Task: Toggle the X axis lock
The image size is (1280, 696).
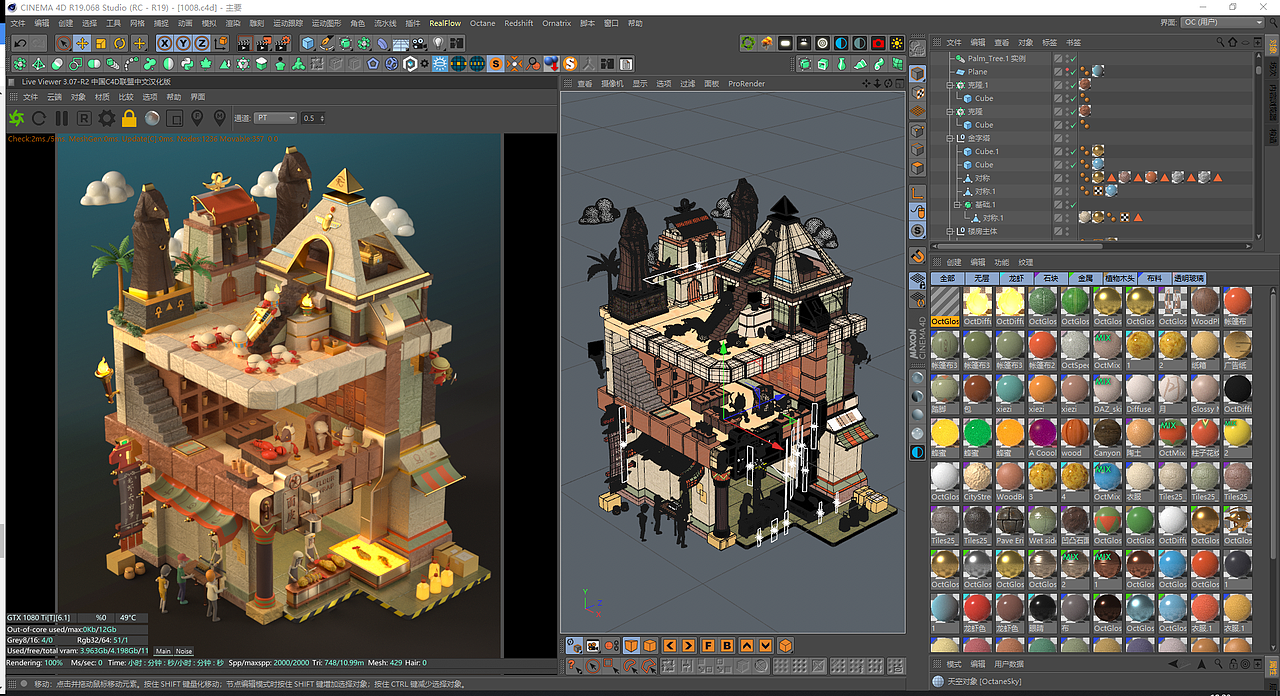Action: pyautogui.click(x=165, y=43)
